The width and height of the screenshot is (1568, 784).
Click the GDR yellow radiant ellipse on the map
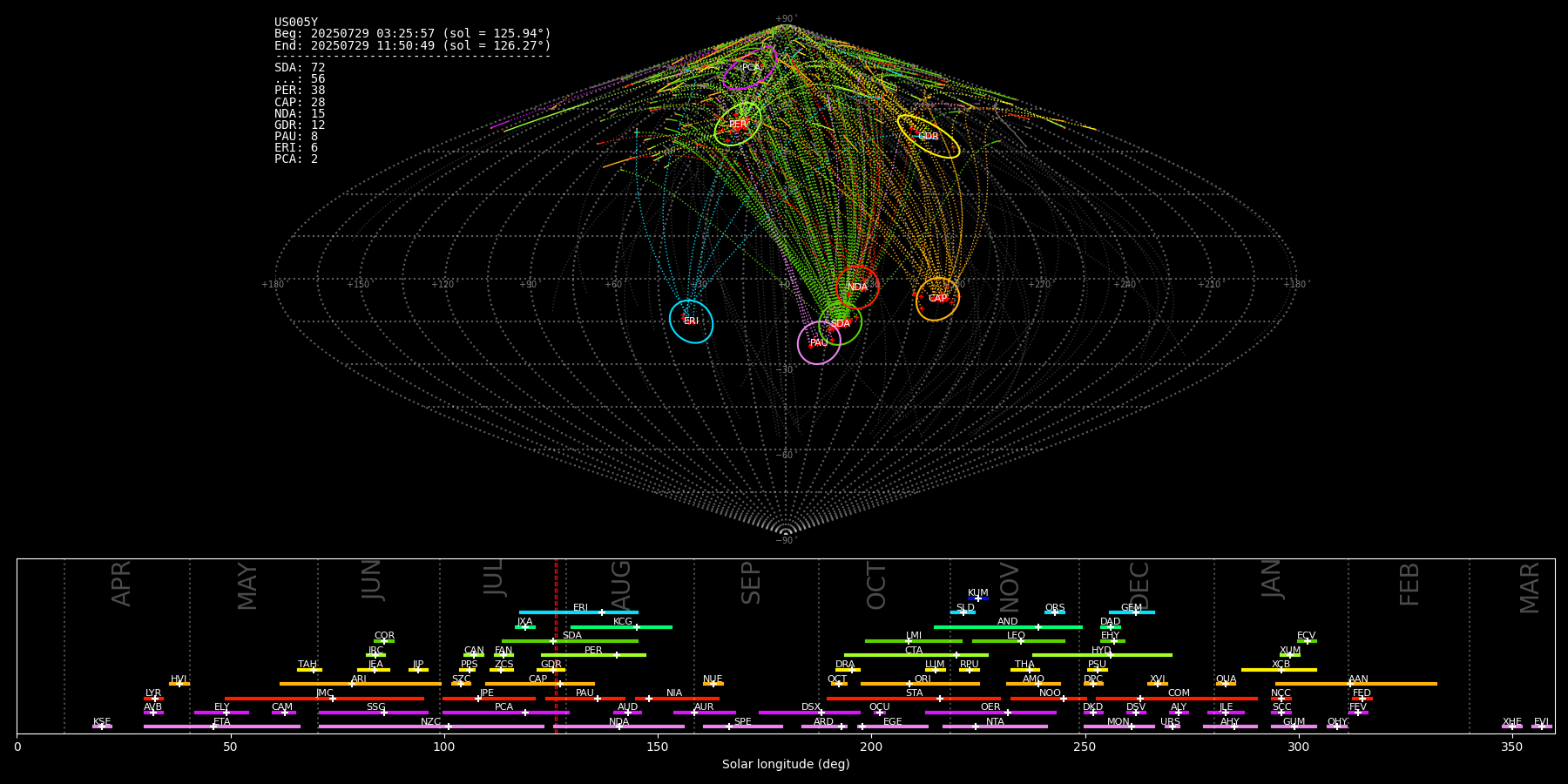929,136
